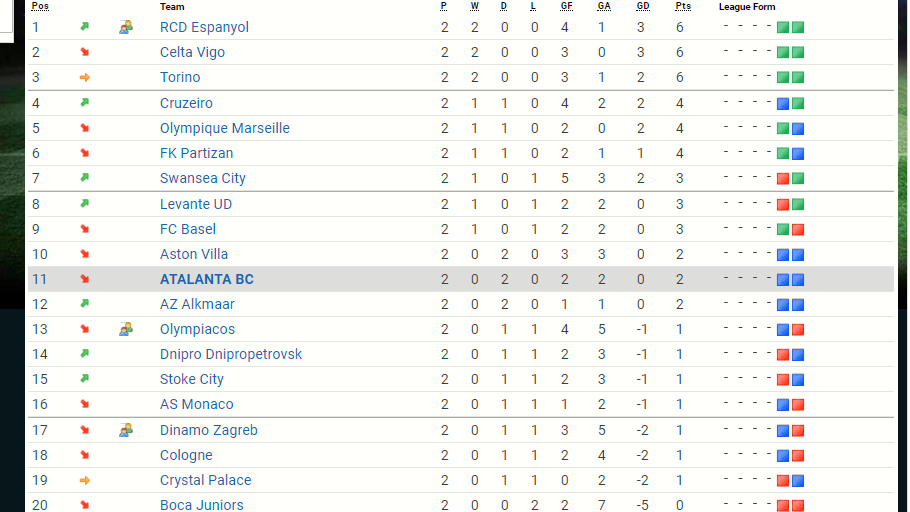This screenshot has width=910, height=512.
Task: Click Torino's orange no-movement arrow
Action: click(x=85, y=77)
